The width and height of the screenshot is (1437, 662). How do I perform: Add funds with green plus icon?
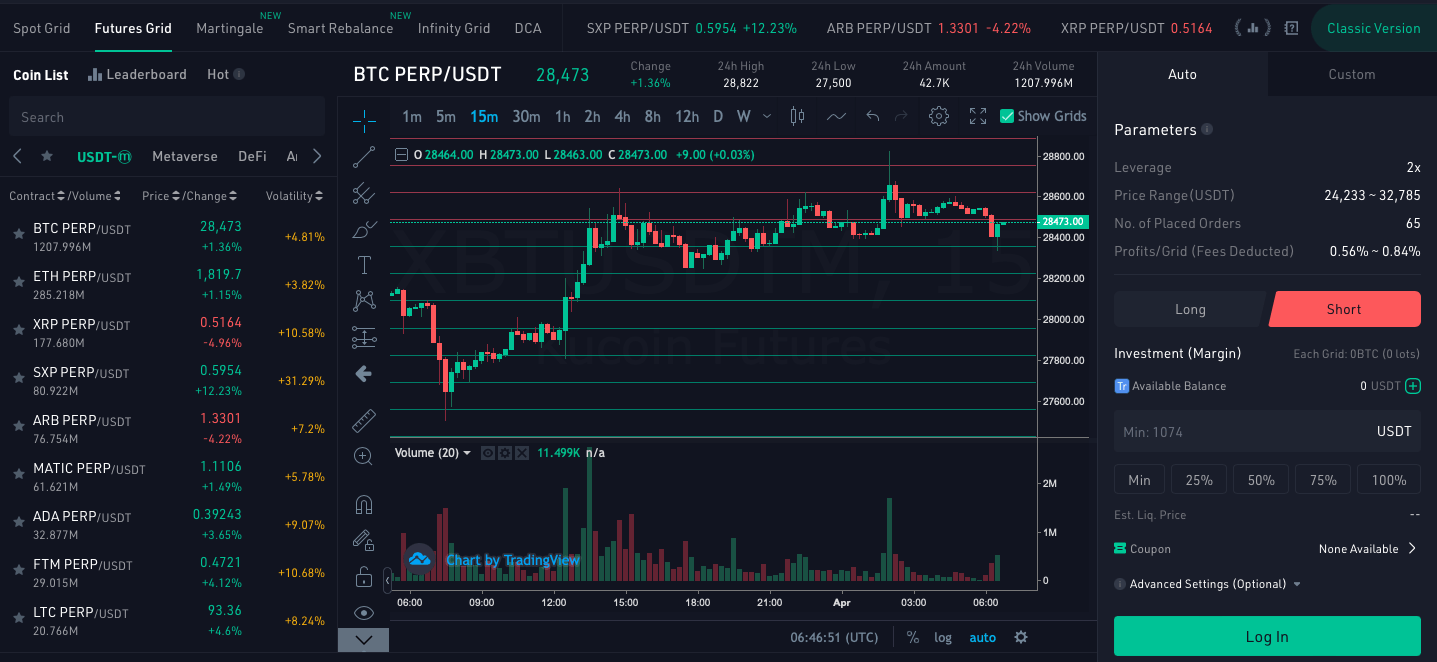1413,386
